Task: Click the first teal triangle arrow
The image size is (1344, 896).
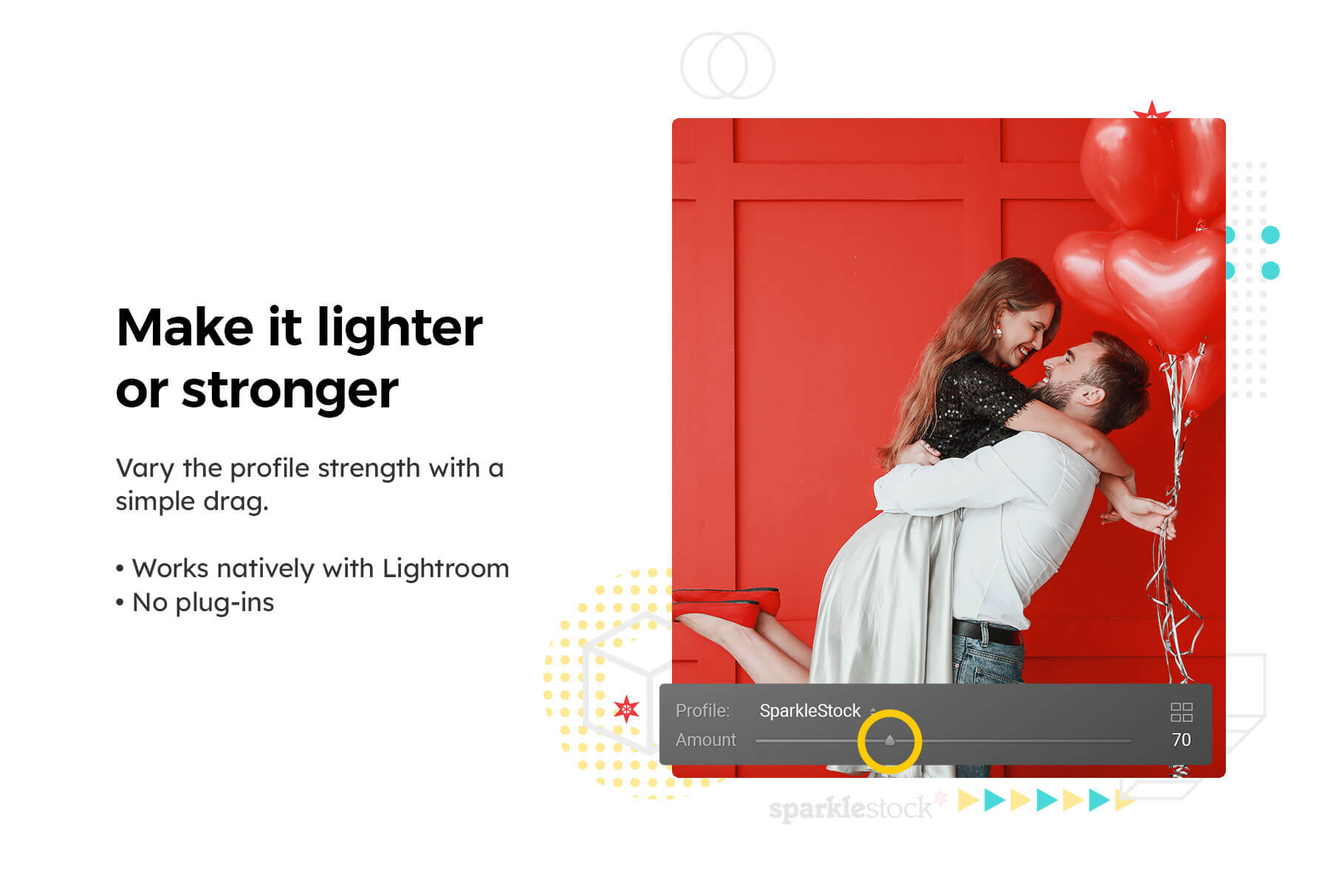Action: (x=995, y=800)
